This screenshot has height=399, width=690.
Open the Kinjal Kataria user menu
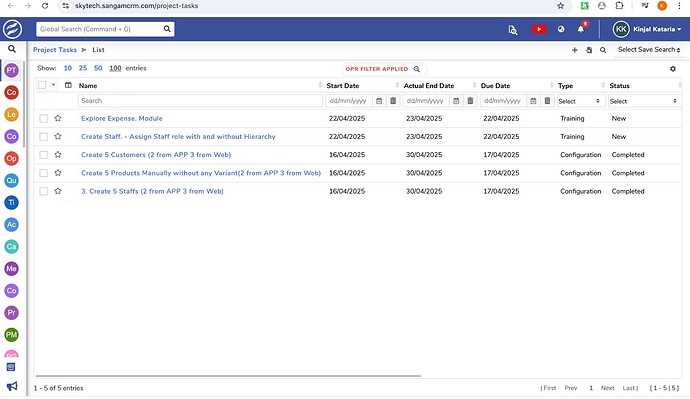[x=647, y=29]
